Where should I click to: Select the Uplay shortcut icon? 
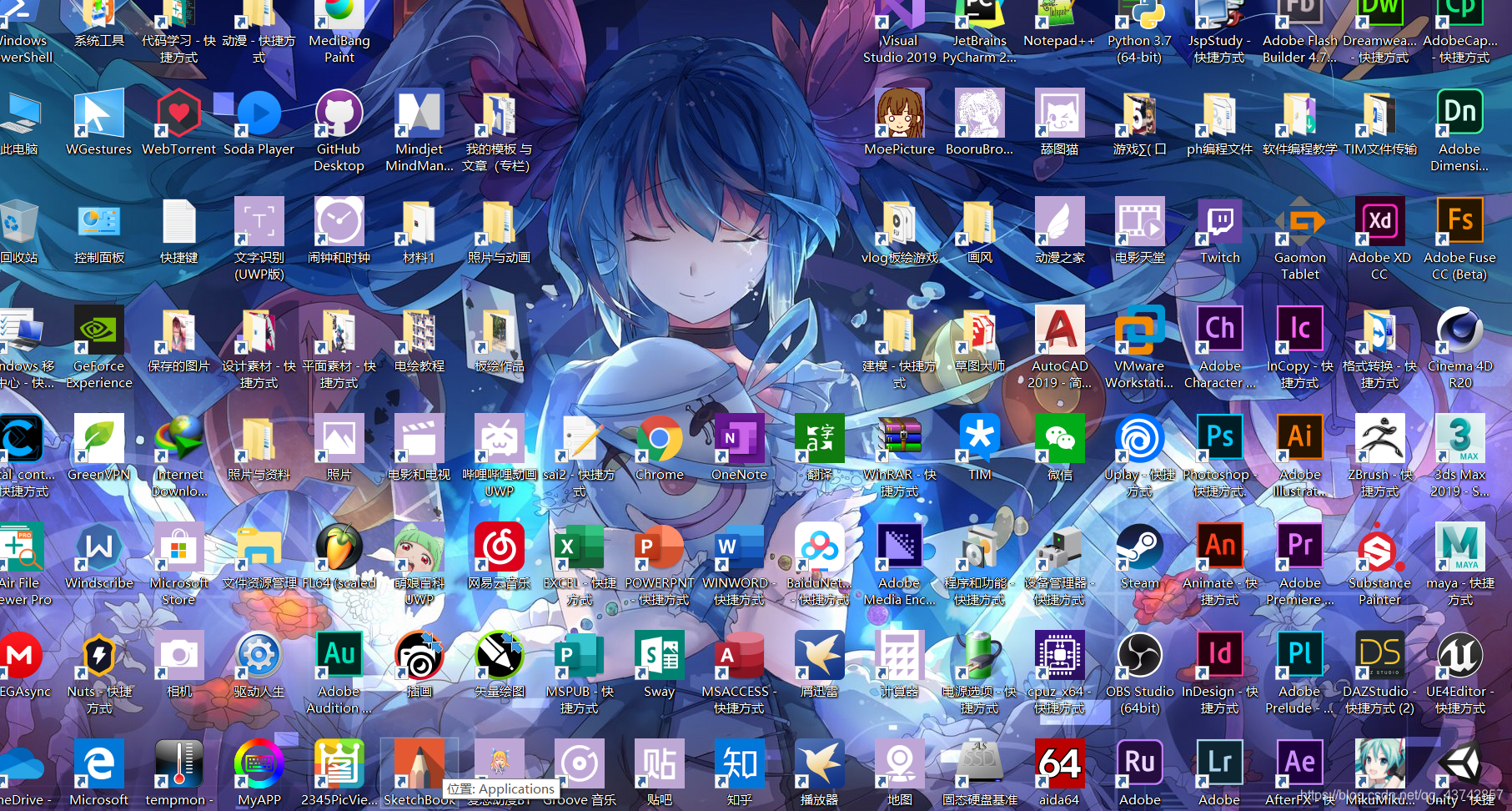tap(1139, 439)
